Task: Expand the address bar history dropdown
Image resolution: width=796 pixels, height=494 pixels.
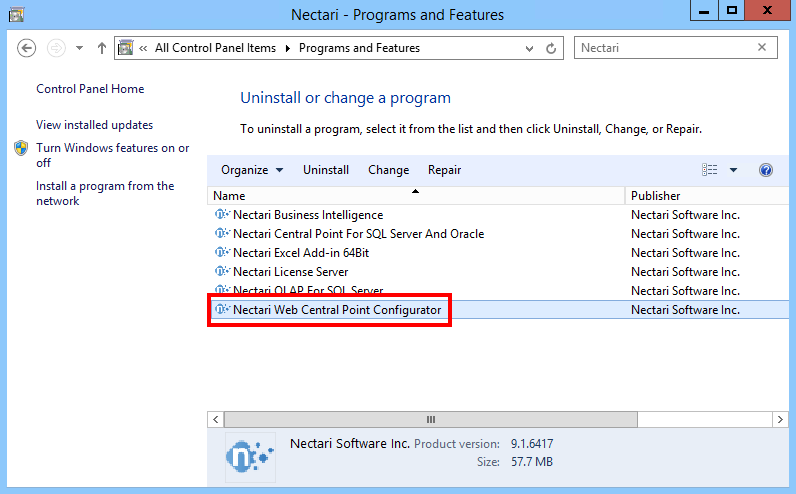Action: (529, 48)
